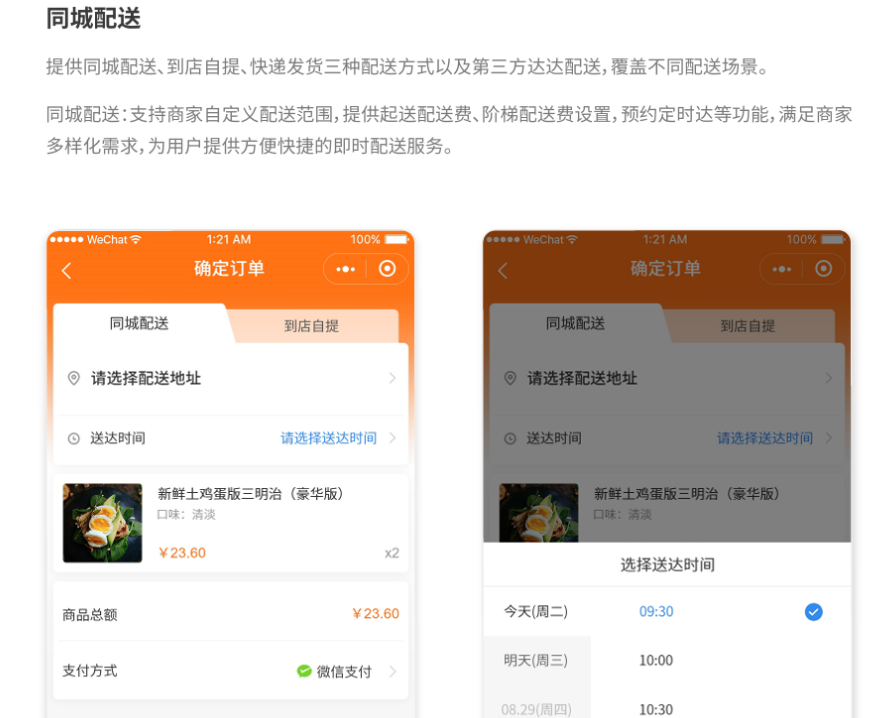Expand delivery time chevron in right phone
The width and height of the screenshot is (873, 718).
[x=829, y=438]
